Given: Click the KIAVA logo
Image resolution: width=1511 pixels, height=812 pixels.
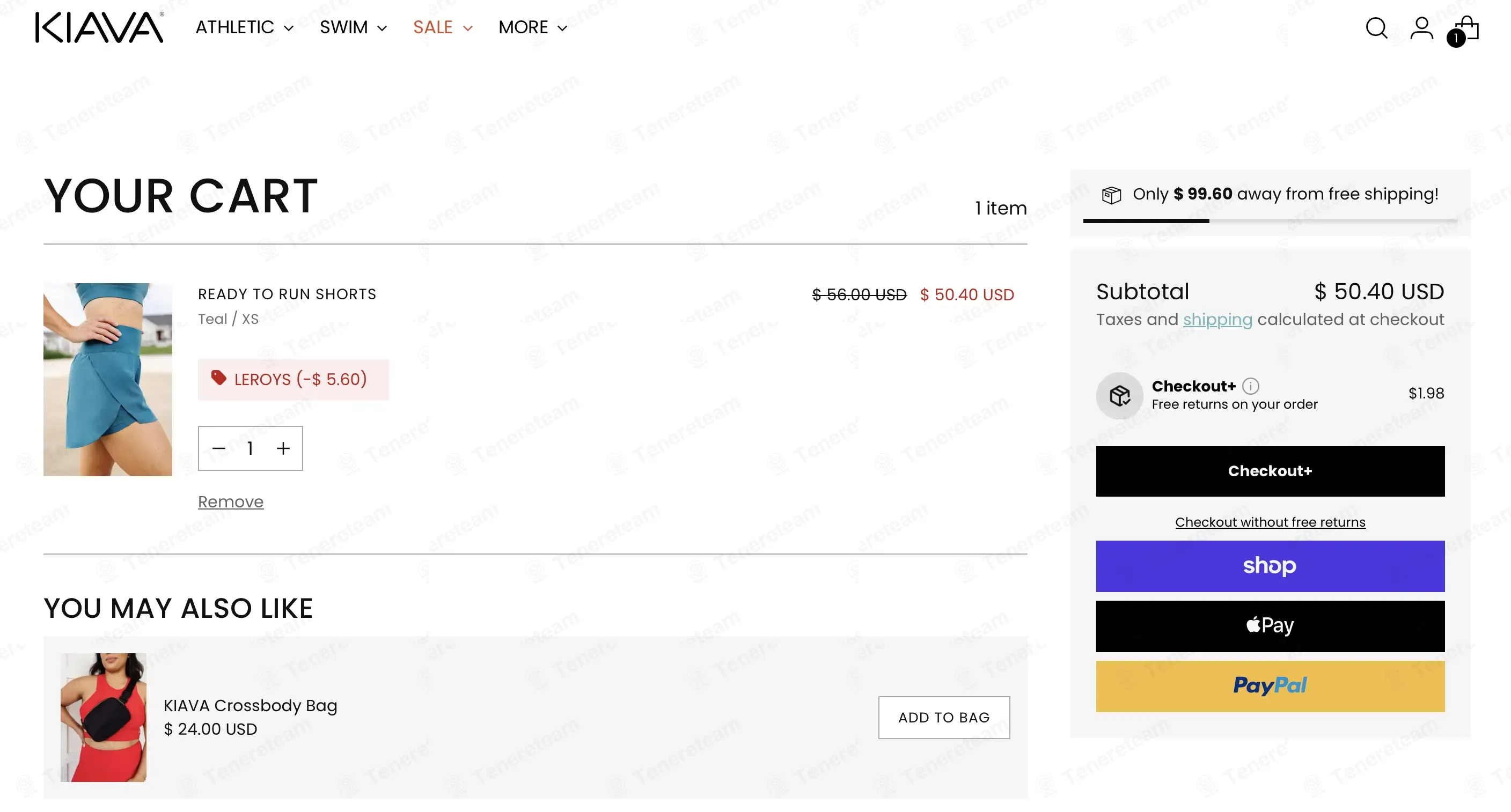Looking at the screenshot, I should 100,27.
